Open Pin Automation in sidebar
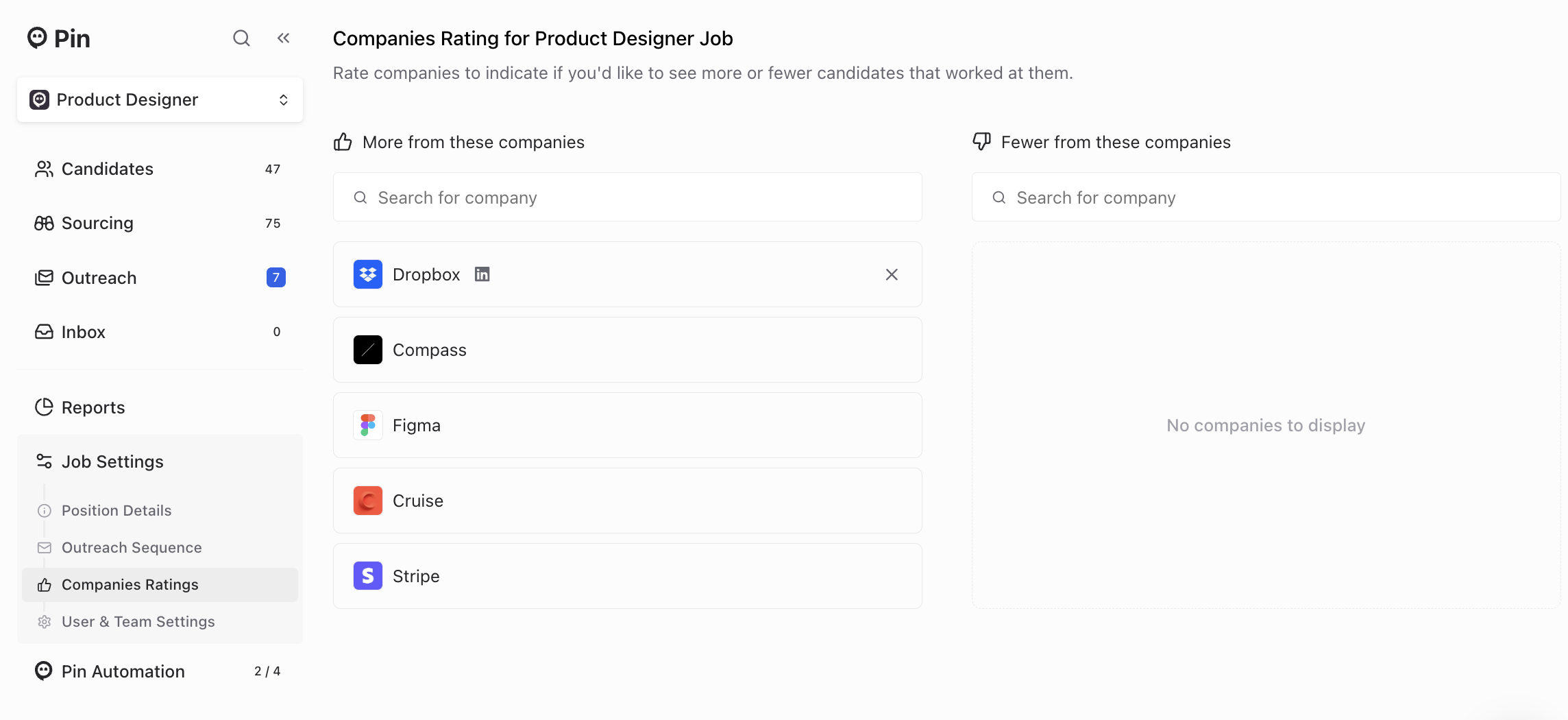Viewport: 1568px width, 720px height. 123,671
